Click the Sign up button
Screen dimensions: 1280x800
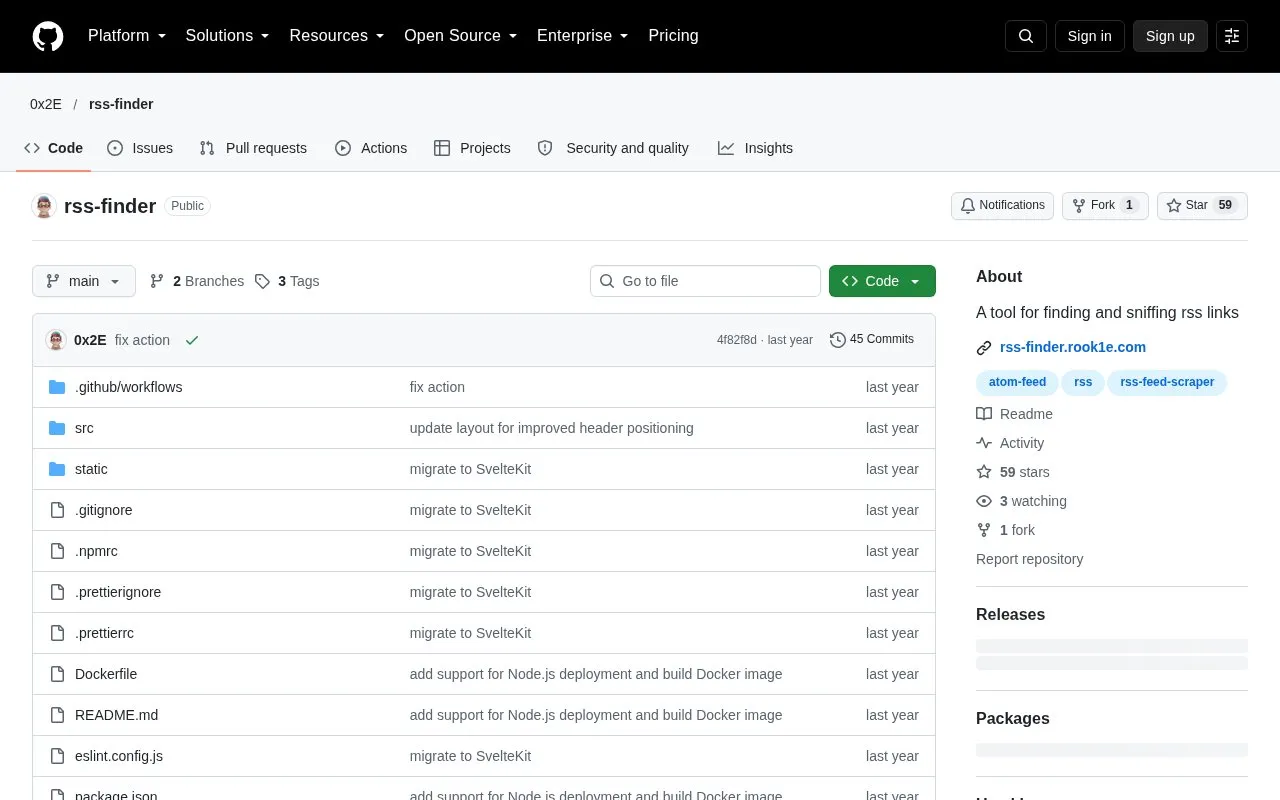coord(1170,36)
